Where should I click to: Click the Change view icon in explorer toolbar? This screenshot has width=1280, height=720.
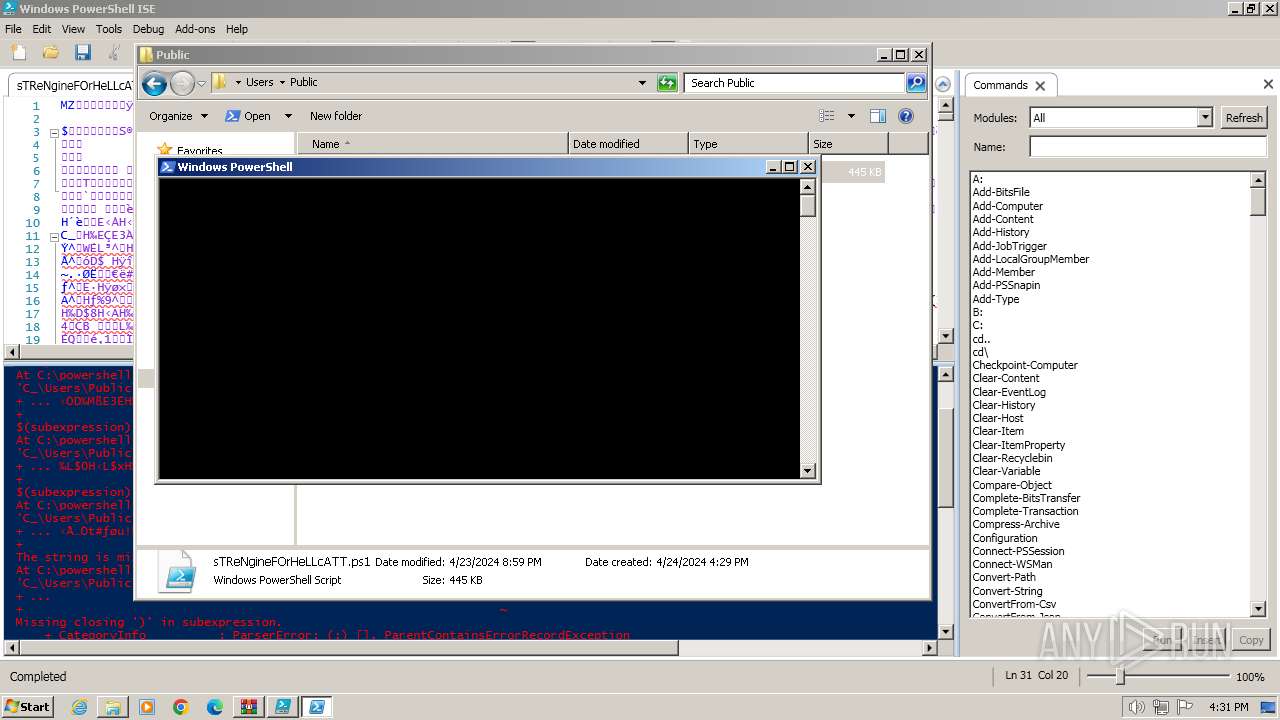pos(827,116)
